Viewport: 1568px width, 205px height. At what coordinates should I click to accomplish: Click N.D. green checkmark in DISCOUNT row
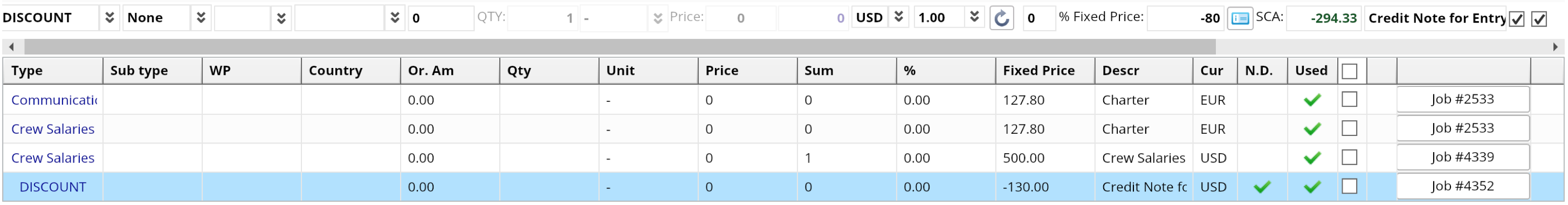pyautogui.click(x=1262, y=187)
